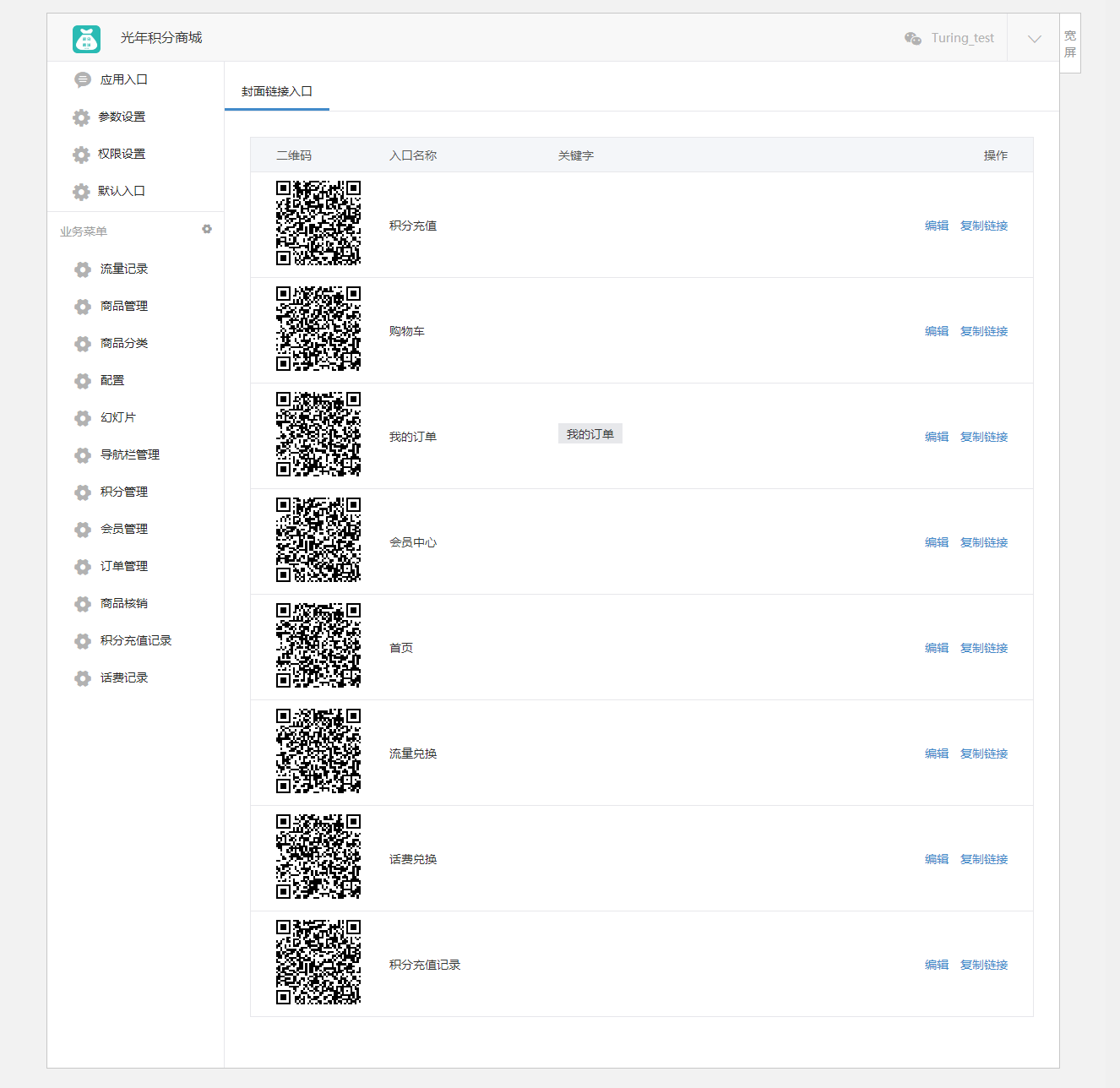Click the gear icon next to 会员管理

83,530
